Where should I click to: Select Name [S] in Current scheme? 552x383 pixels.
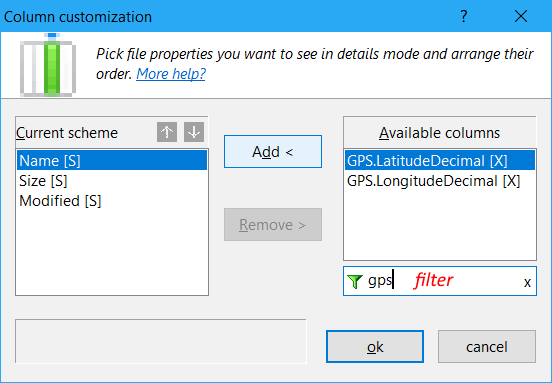coord(112,161)
